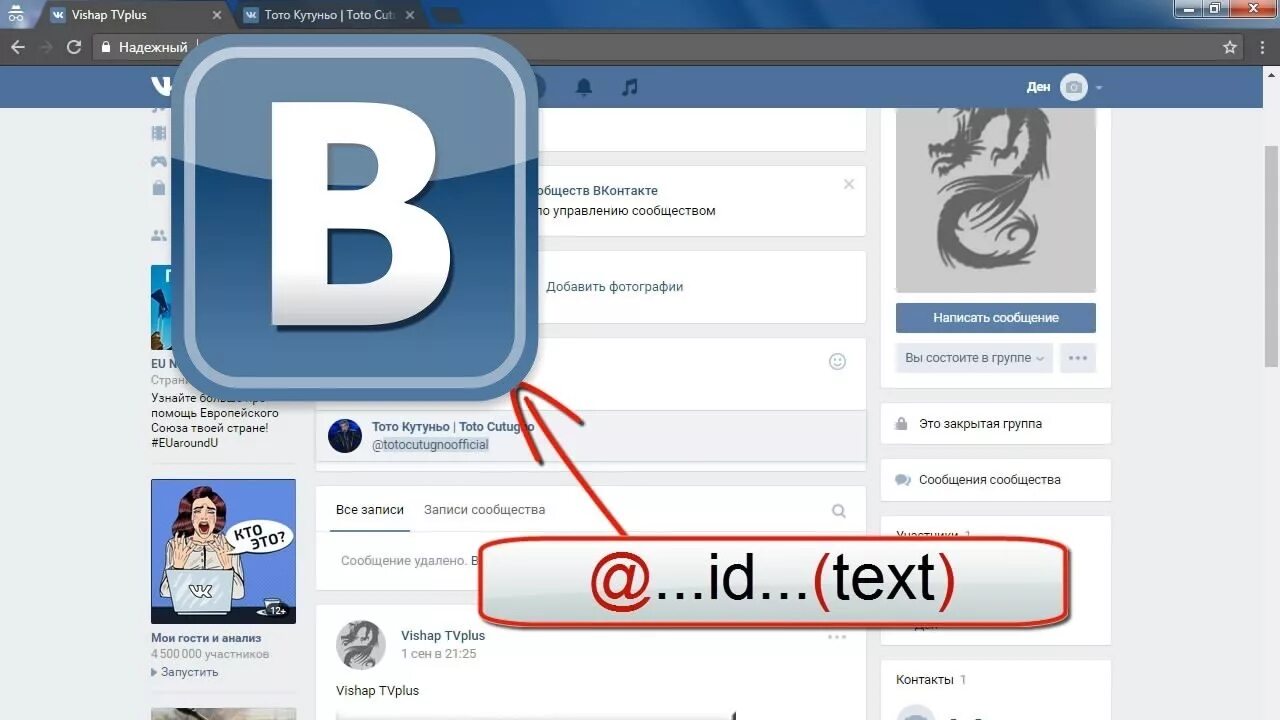Open the three-dot group actions button
This screenshot has width=1280, height=720.
coord(1078,358)
